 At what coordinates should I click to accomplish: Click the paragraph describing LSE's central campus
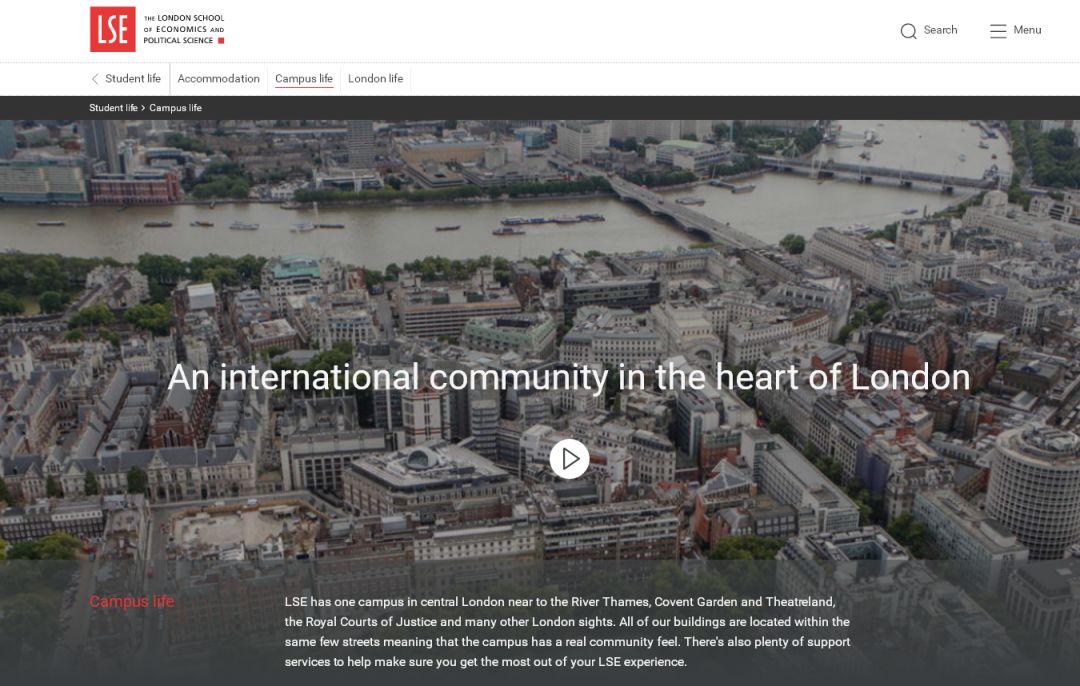click(567, 632)
